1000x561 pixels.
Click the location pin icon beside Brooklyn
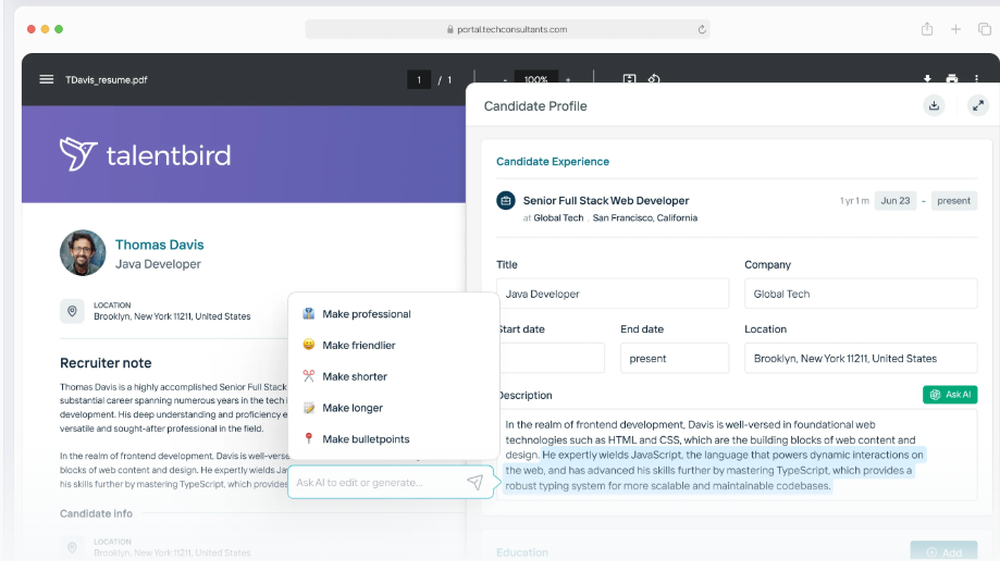(x=72, y=311)
